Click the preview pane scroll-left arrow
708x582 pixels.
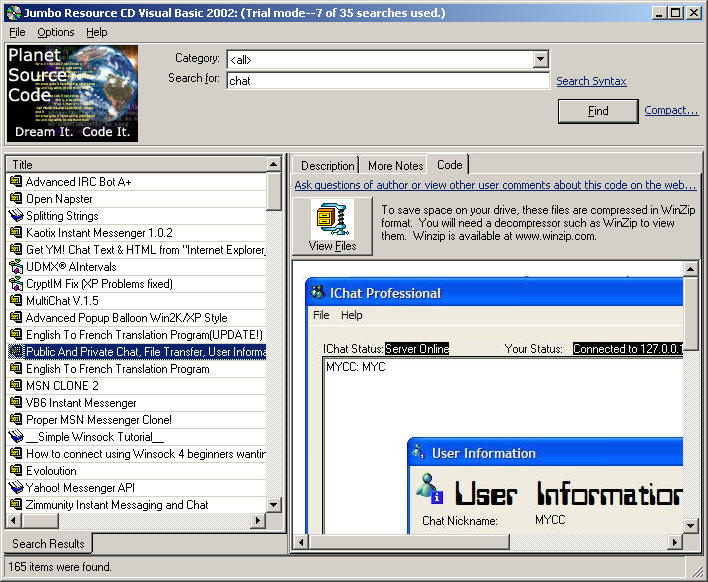(x=301, y=541)
